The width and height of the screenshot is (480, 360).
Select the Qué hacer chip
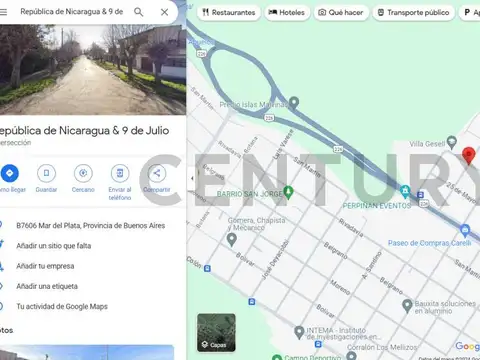tap(341, 13)
